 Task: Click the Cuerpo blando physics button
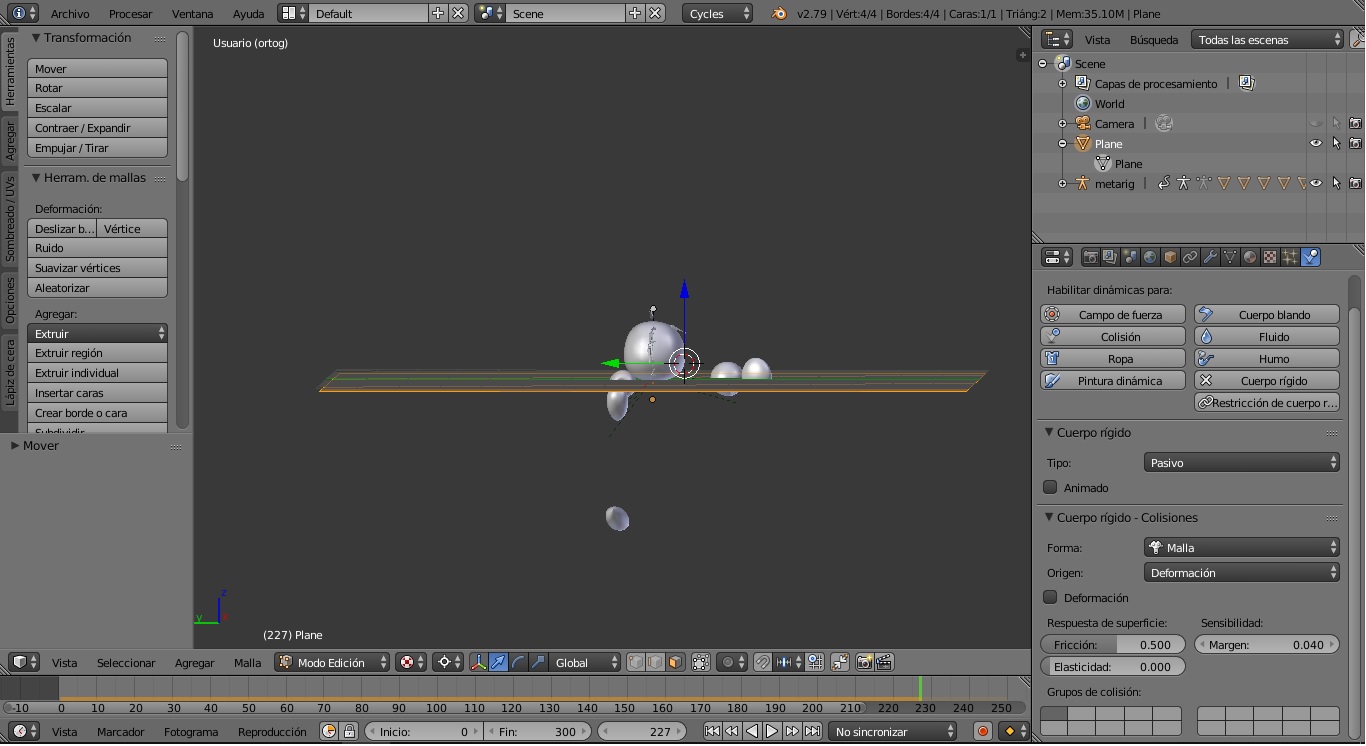coord(1267,315)
